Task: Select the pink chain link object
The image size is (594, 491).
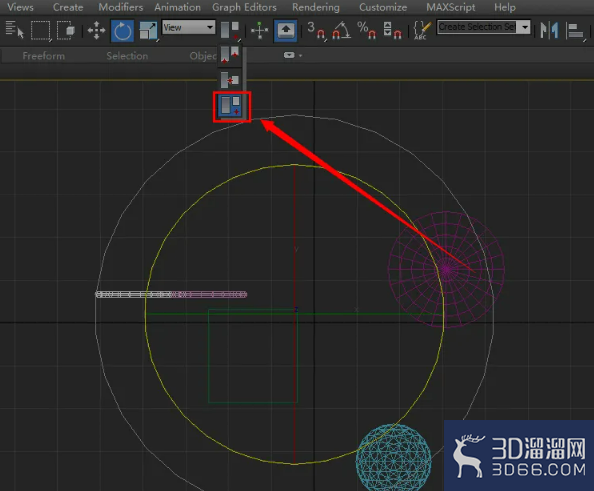Action: (209, 294)
